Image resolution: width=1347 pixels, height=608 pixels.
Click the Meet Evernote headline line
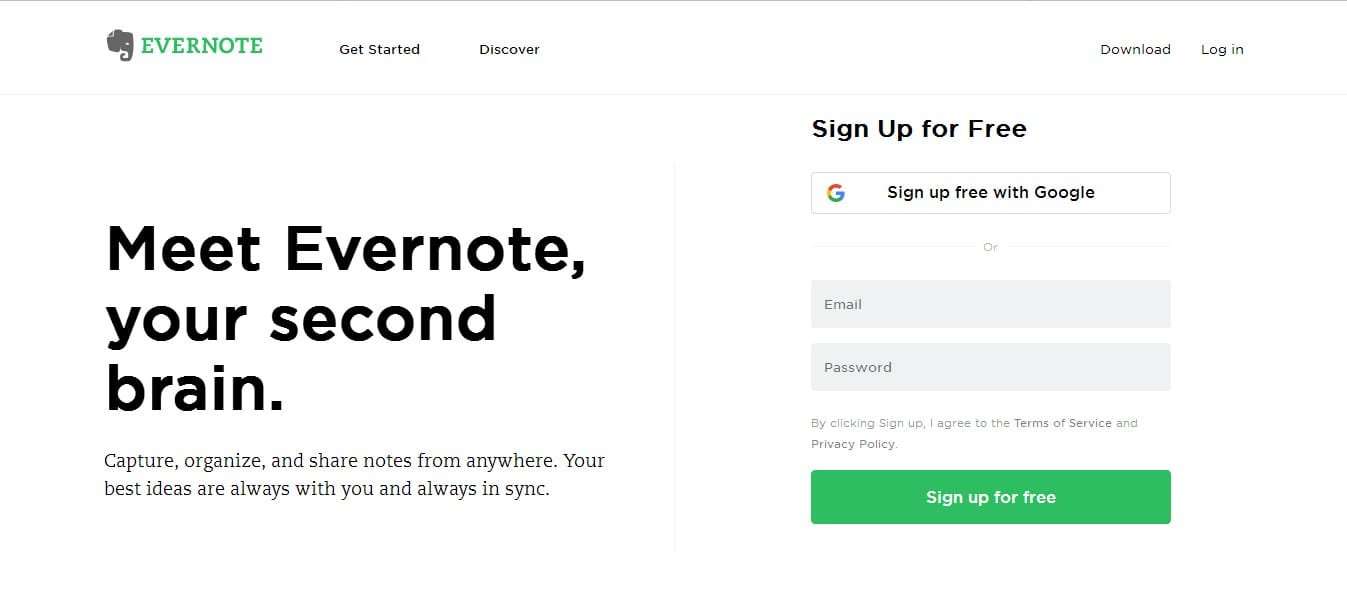[x=345, y=249]
